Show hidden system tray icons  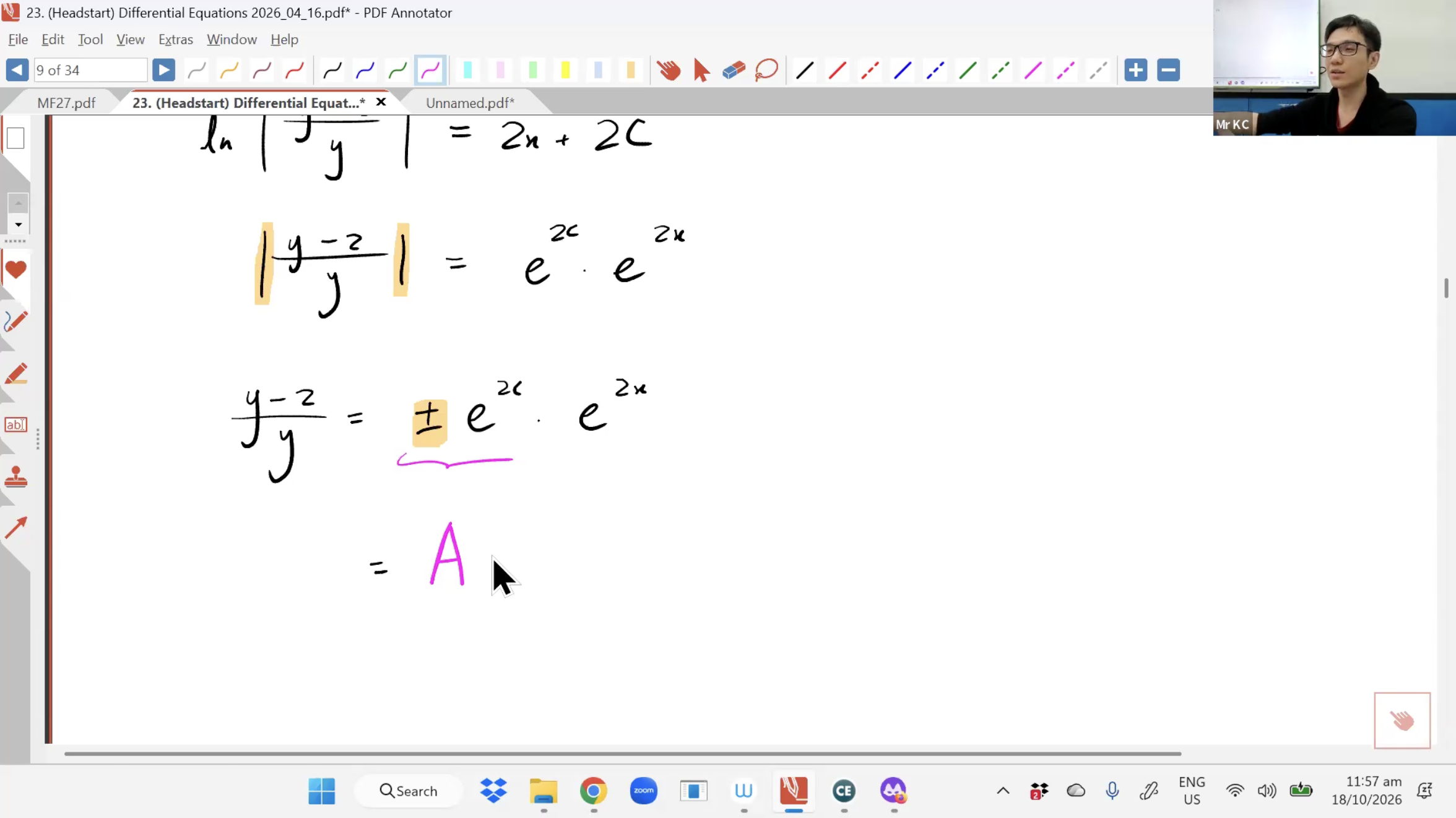tap(1003, 791)
